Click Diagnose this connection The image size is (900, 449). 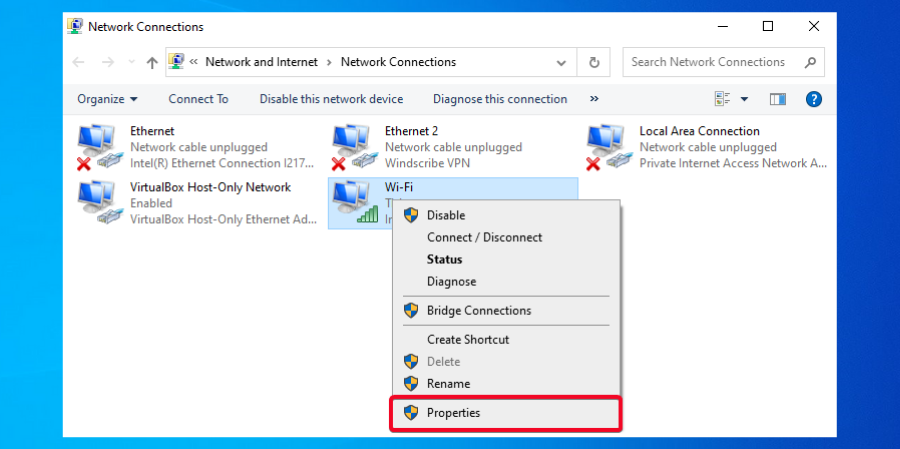(500, 99)
